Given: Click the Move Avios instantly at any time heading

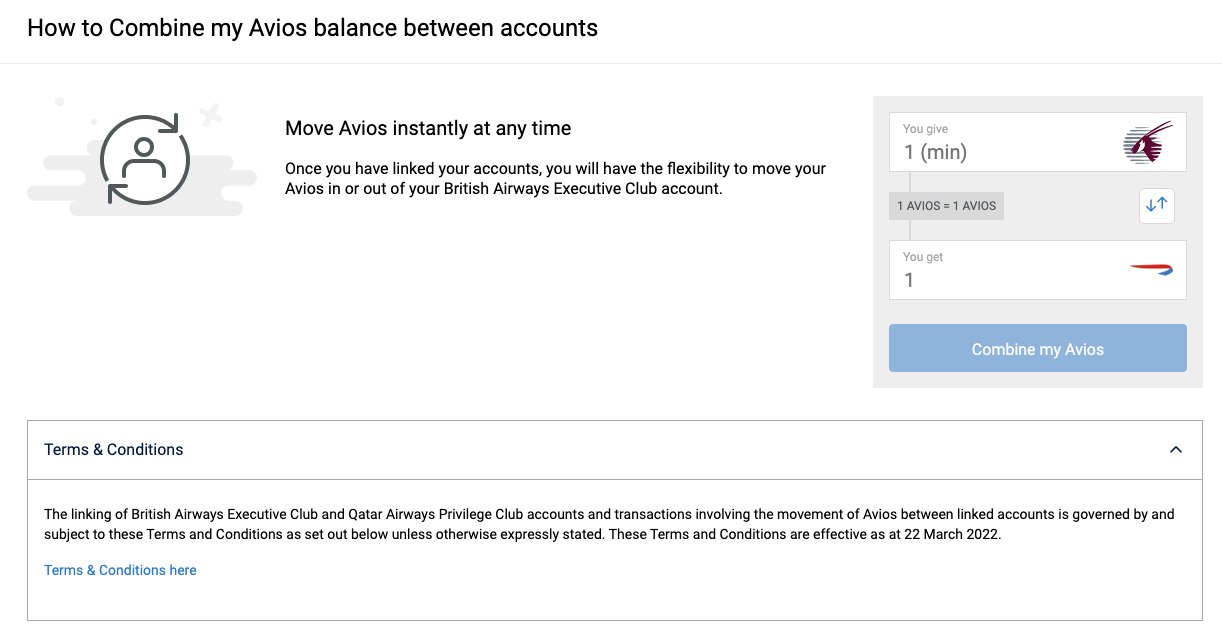Looking at the screenshot, I should click(x=428, y=128).
